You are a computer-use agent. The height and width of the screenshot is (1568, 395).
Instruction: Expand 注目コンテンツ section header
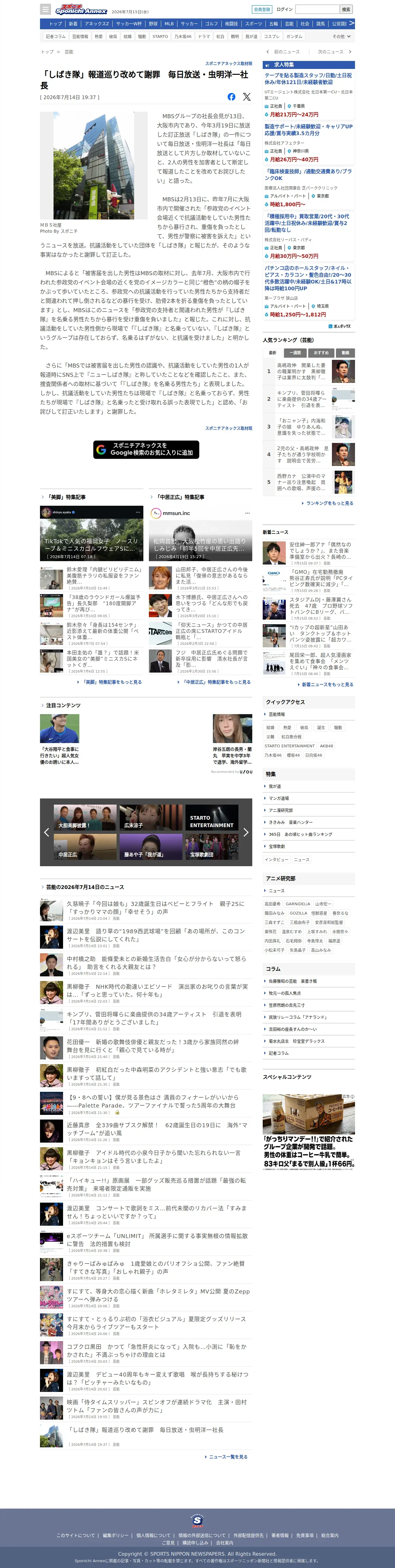tap(61, 705)
